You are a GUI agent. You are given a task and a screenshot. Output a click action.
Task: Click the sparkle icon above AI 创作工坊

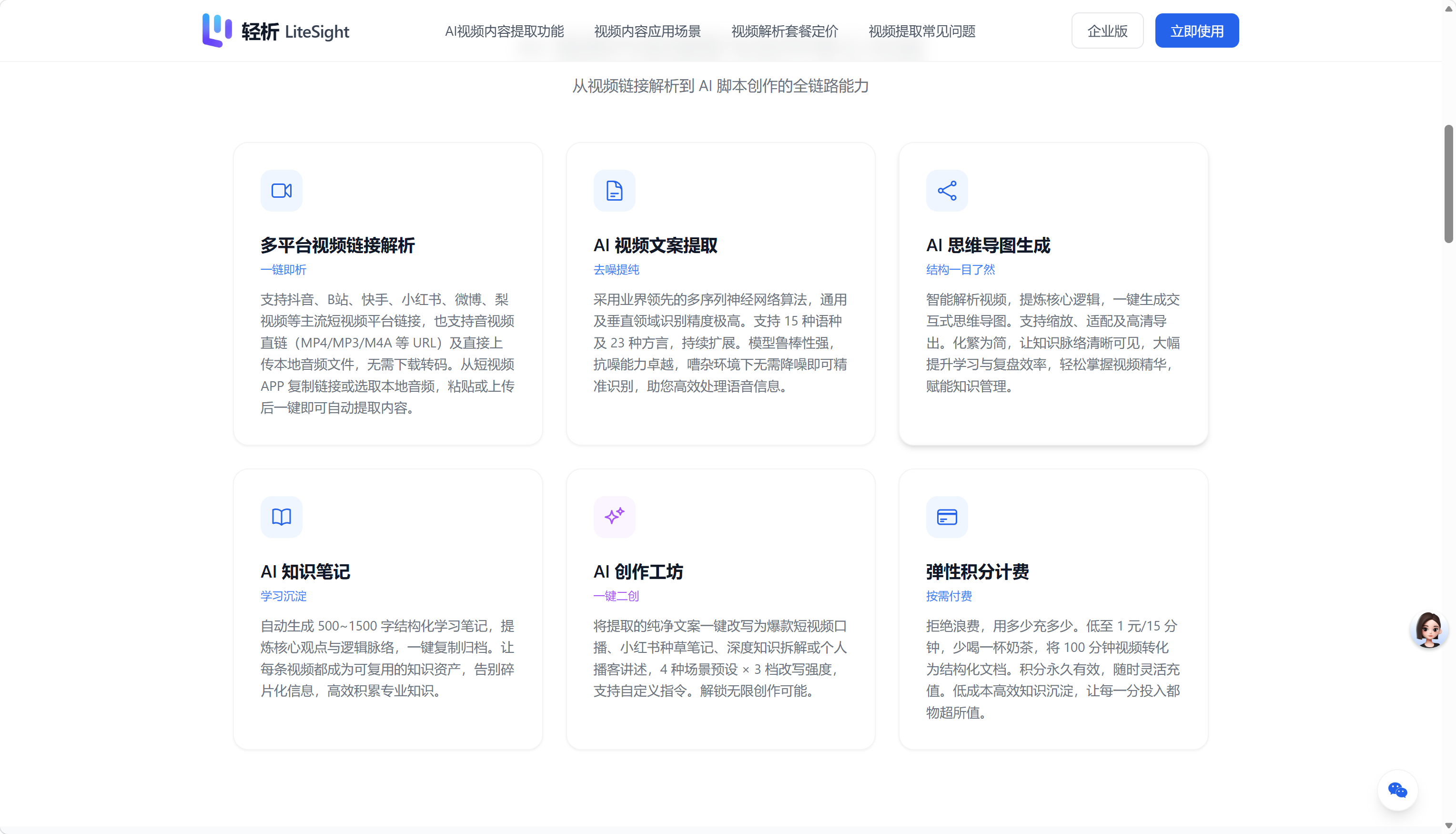614,517
